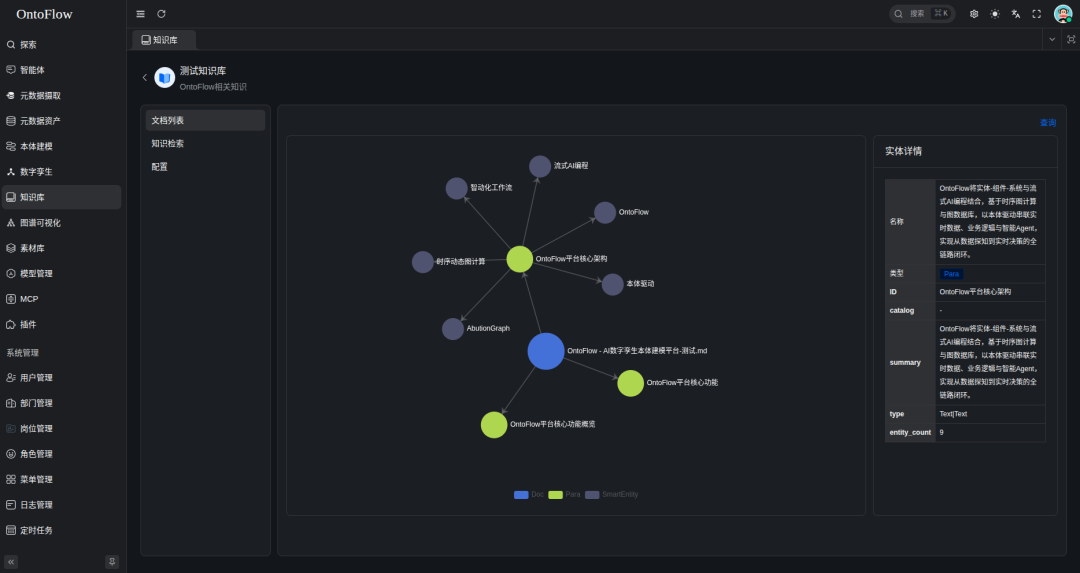This screenshot has height=573, width=1080.
Task: Select the 流式AI编程 node
Action: tap(540, 166)
